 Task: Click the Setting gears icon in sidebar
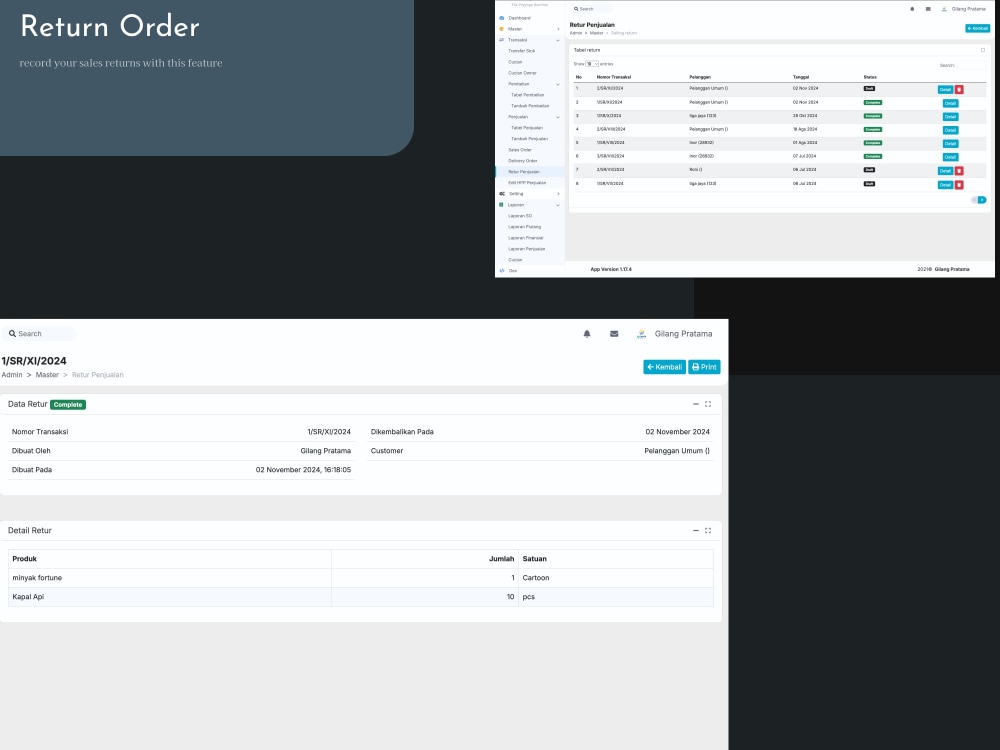(502, 194)
